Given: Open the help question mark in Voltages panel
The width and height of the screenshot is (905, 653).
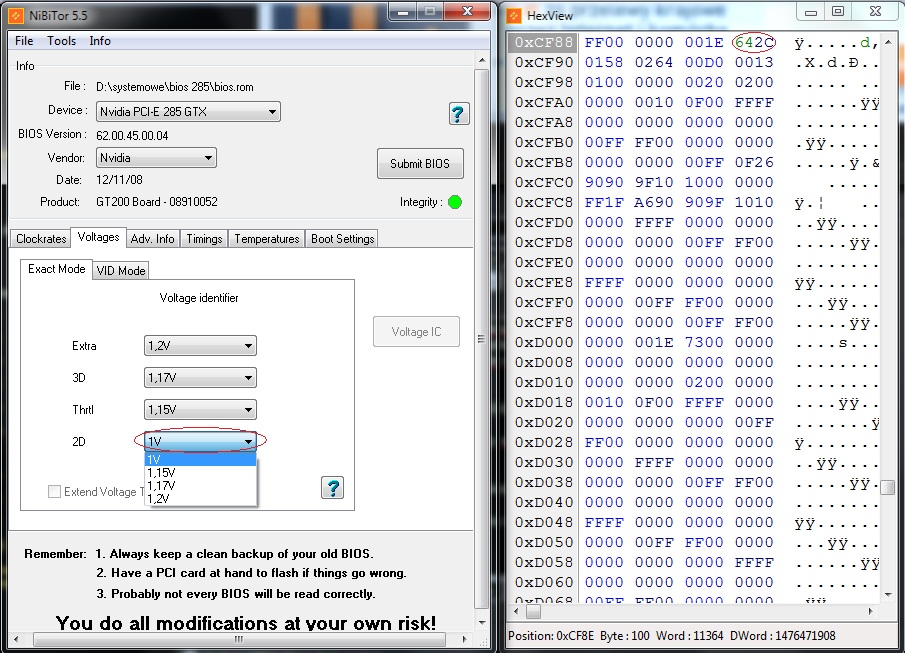Looking at the screenshot, I should 332,488.
